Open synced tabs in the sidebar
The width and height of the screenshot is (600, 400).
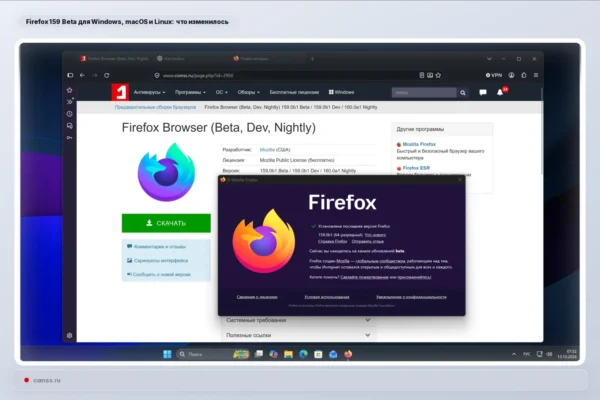click(x=70, y=126)
